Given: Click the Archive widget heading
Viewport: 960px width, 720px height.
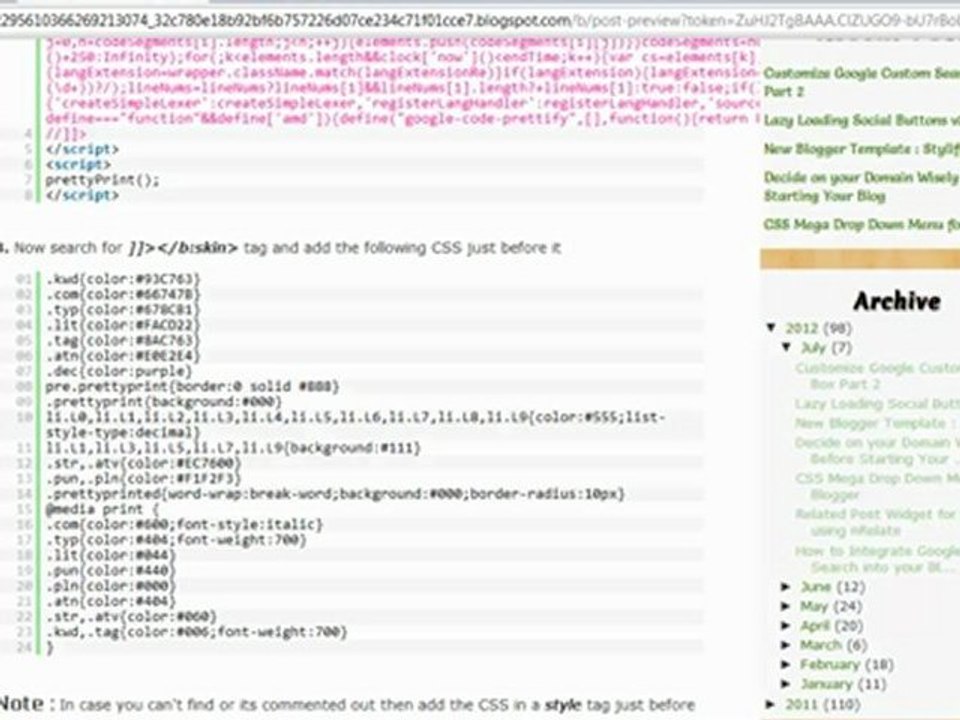Looking at the screenshot, I should pos(897,301).
